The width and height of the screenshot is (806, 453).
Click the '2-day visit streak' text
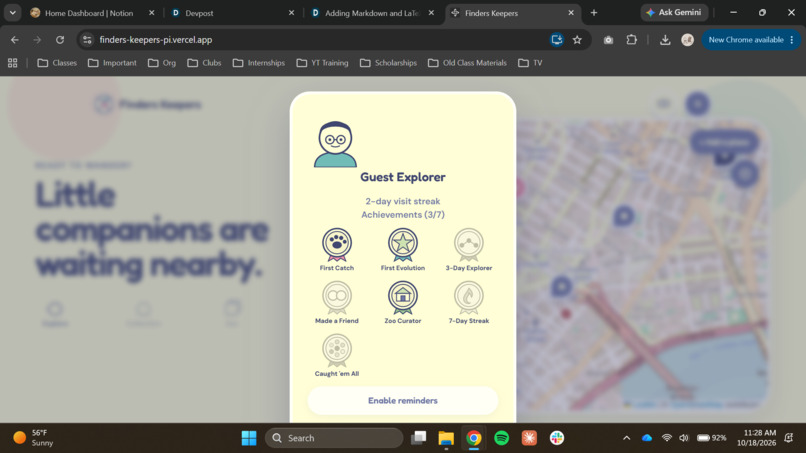coord(402,201)
